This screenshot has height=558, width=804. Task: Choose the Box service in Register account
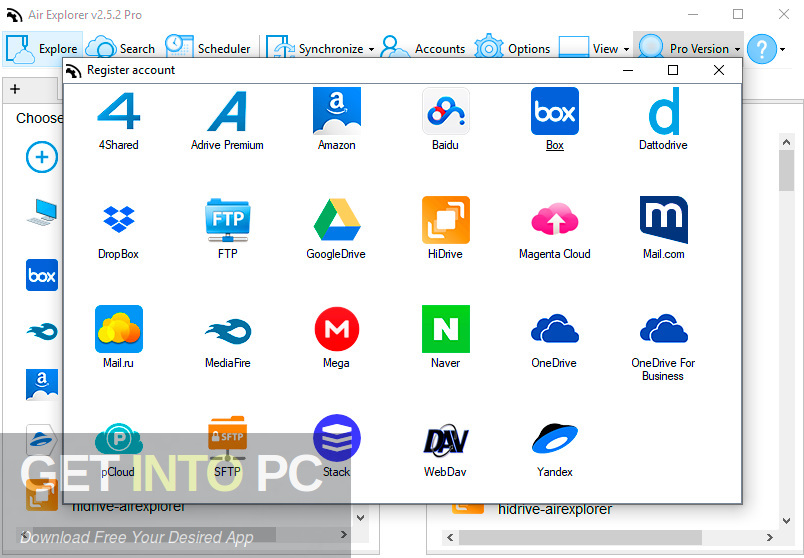(x=554, y=120)
